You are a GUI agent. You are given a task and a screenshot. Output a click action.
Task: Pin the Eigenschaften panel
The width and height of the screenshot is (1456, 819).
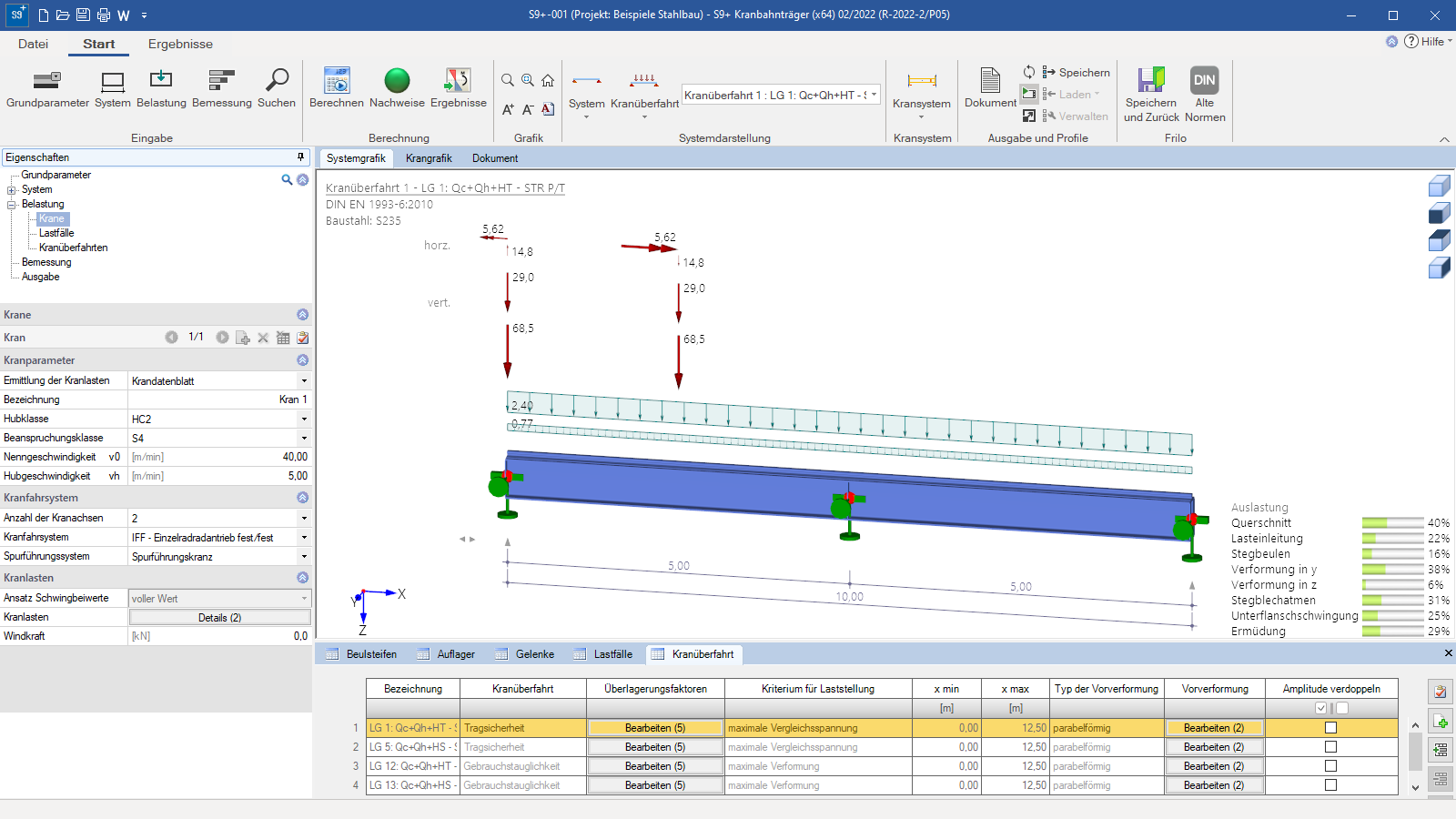301,157
